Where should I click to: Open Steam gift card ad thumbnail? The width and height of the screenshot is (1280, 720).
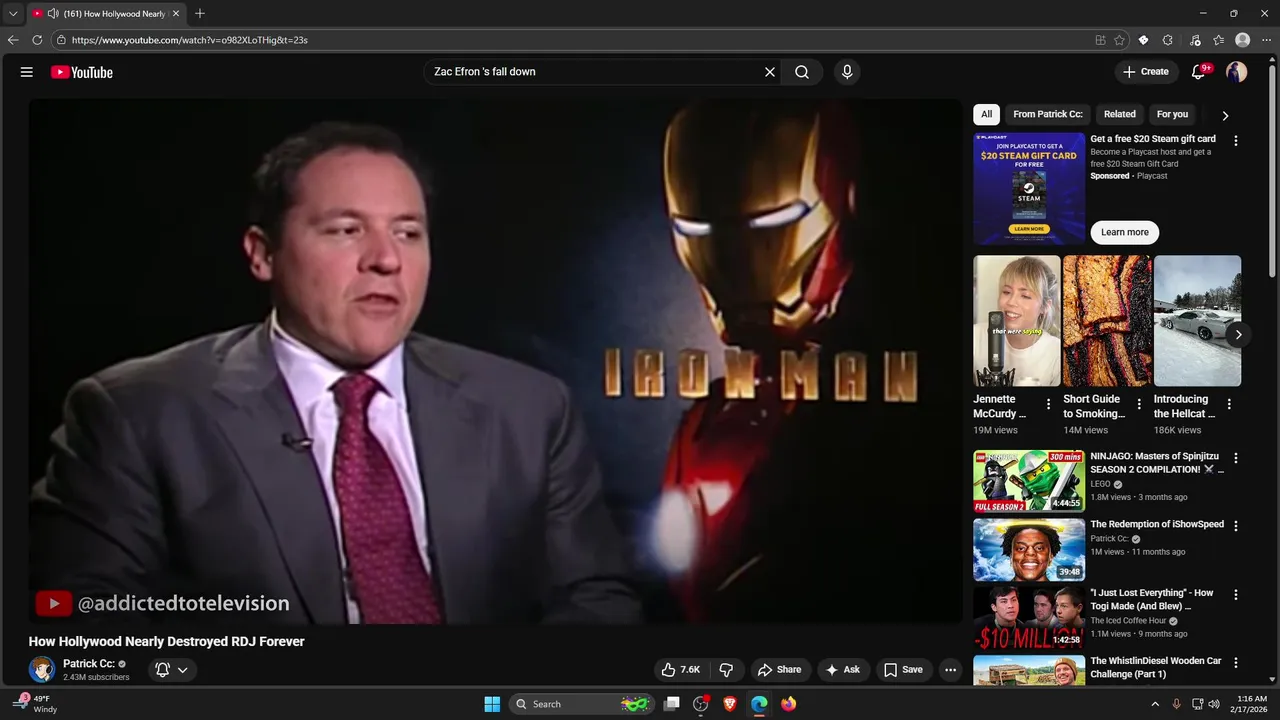(1029, 188)
